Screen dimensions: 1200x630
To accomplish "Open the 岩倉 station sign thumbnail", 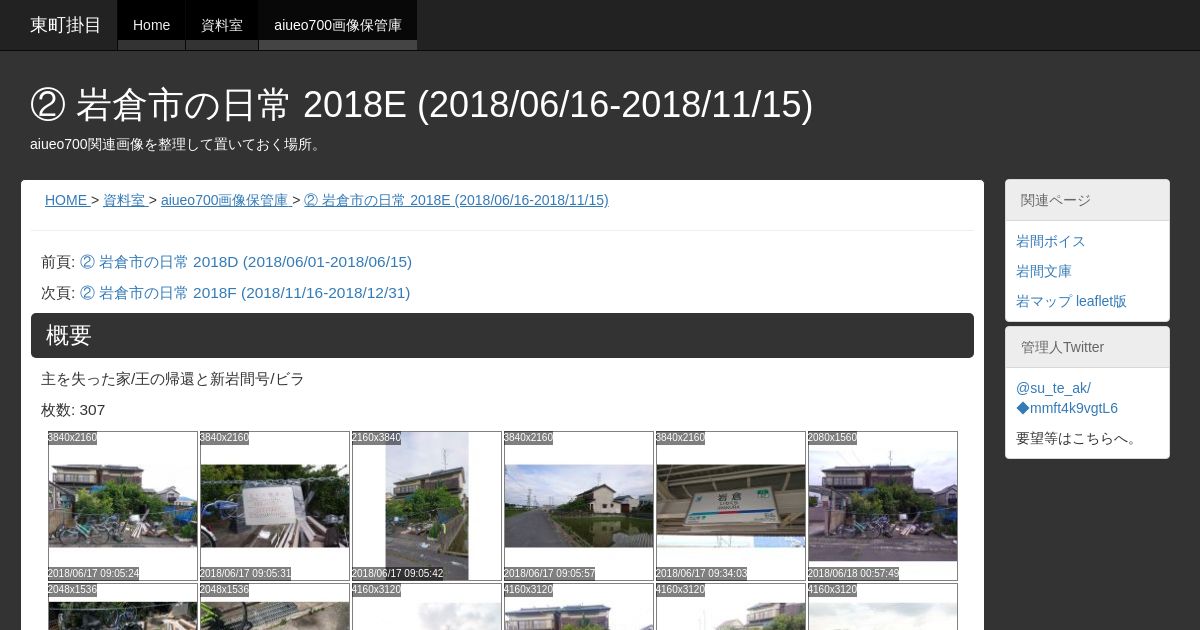I will coord(731,506).
